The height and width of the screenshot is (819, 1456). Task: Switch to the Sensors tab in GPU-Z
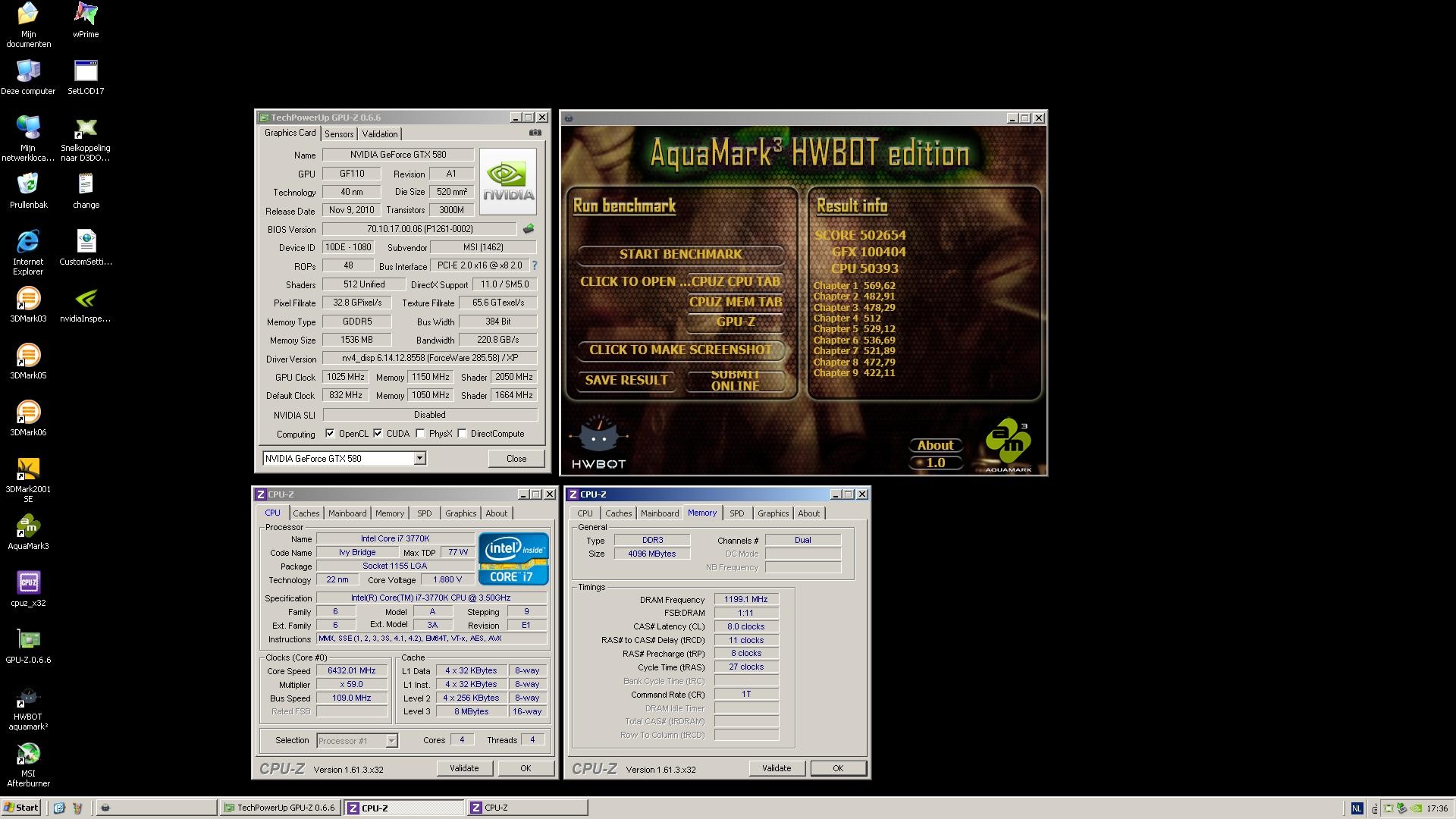[x=339, y=133]
